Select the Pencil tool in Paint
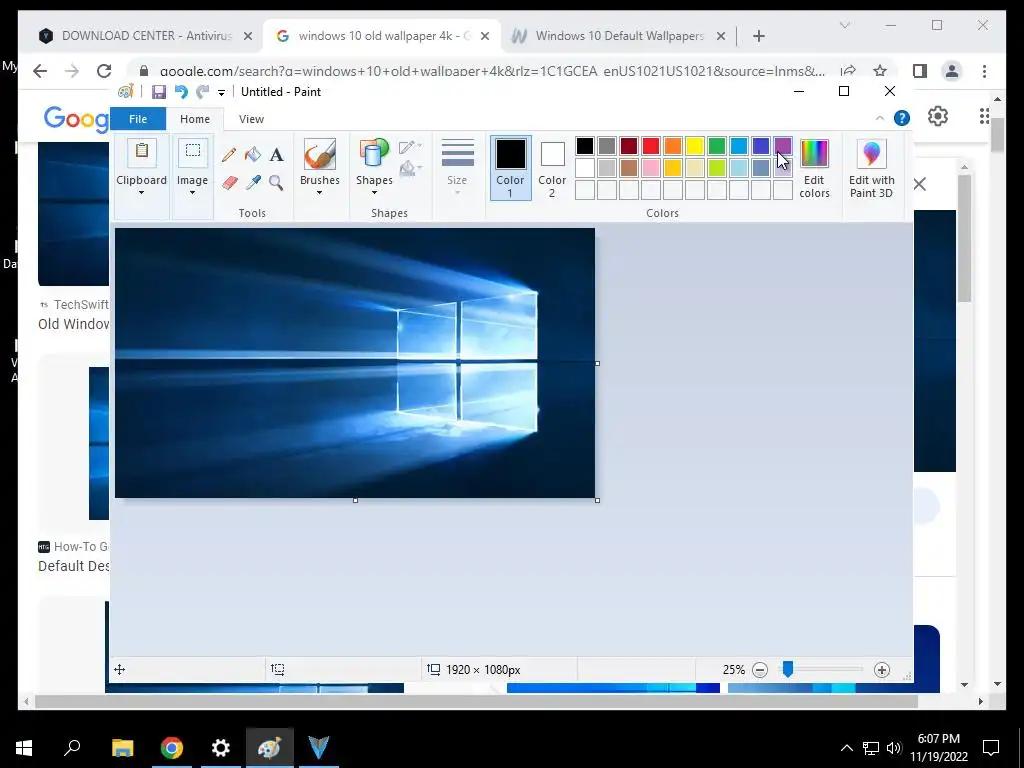Viewport: 1024px width, 768px height. [229, 155]
